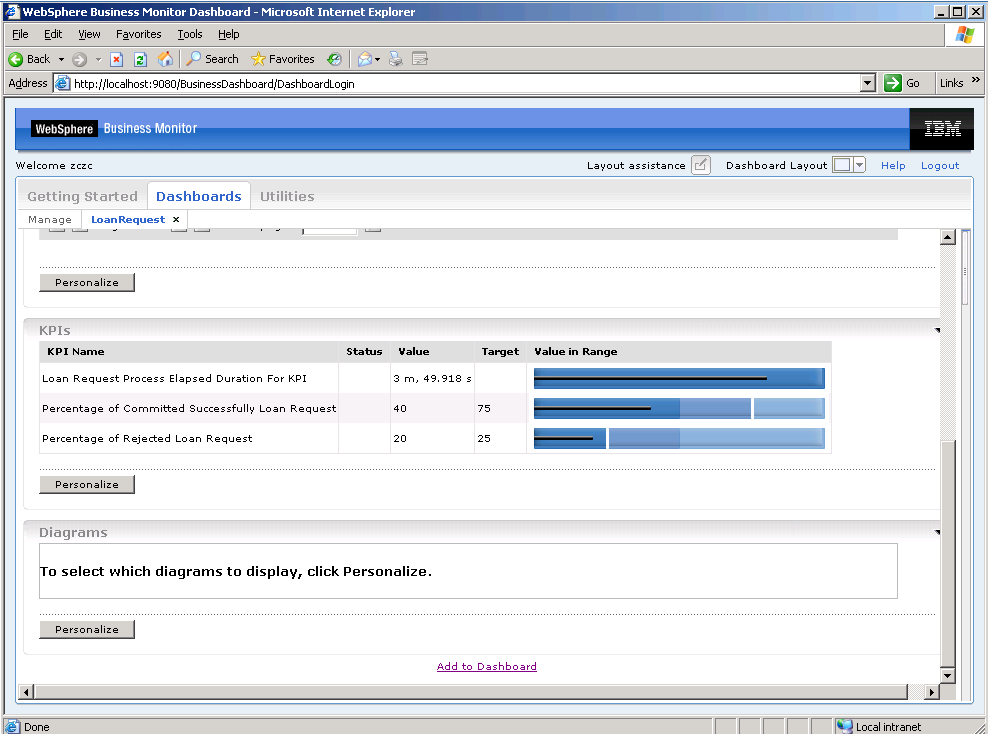The width and height of the screenshot is (988, 734).
Task: Select 'Percentage of Committed Successfully Loan Request' KPI name
Action: tap(189, 408)
